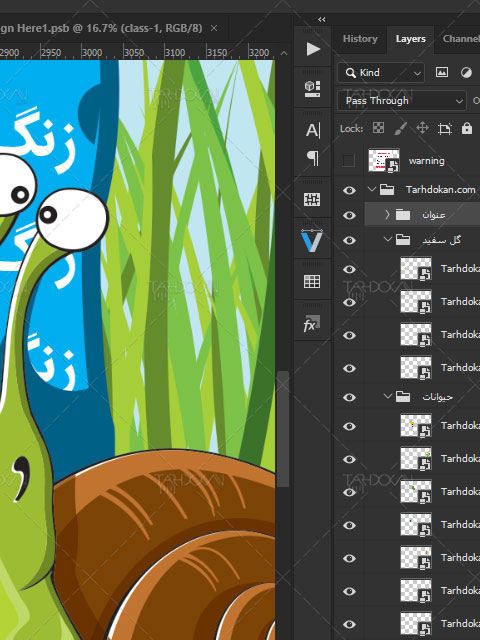Expand the عنوان folder group
The image size is (480, 640).
(x=387, y=214)
